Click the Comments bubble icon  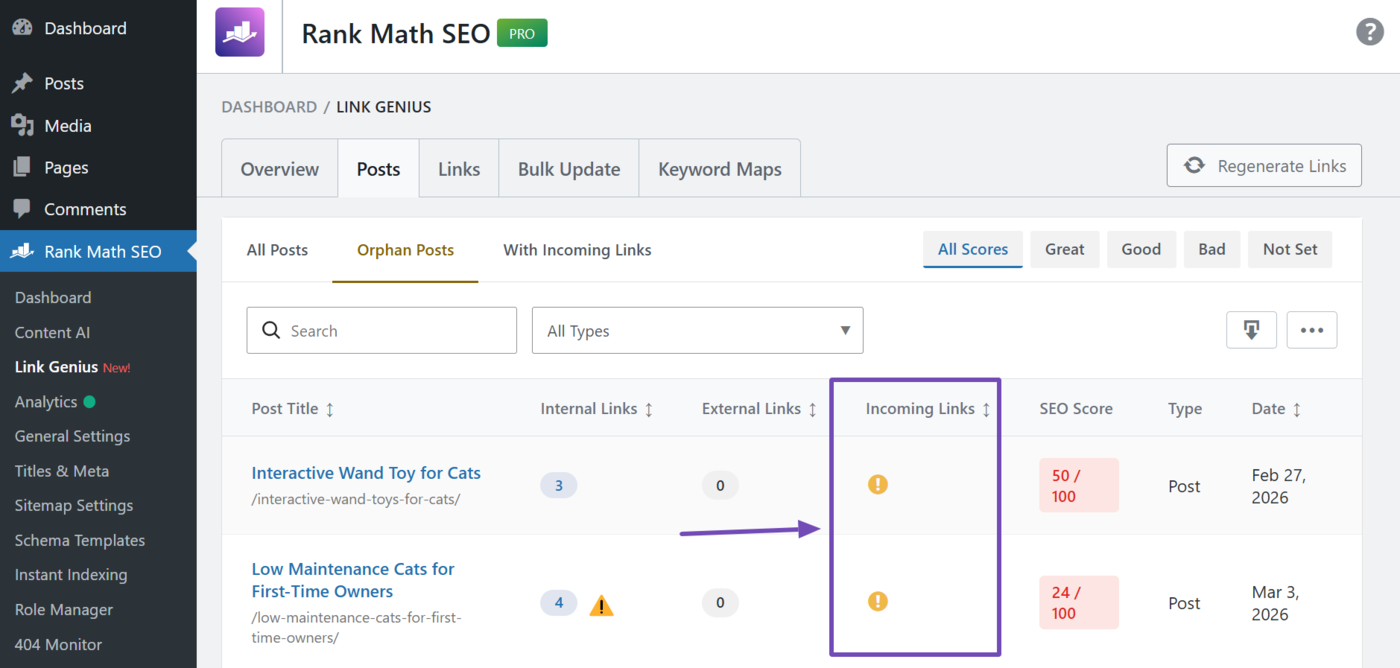[22, 209]
